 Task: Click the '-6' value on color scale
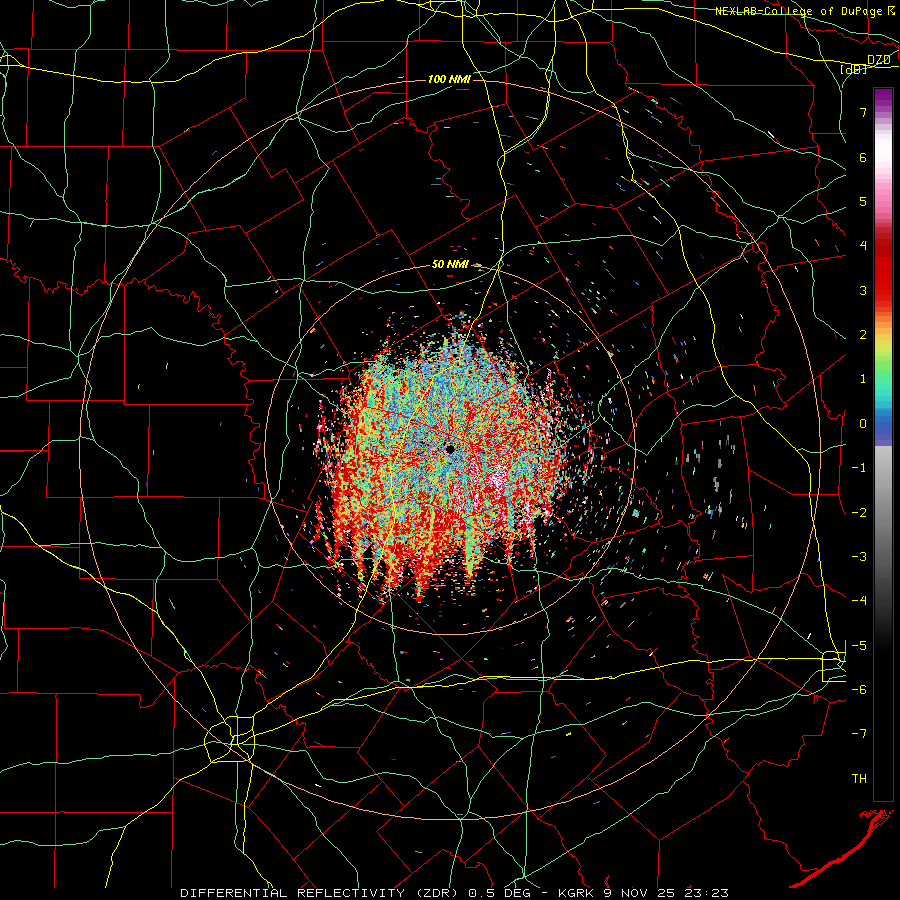click(x=859, y=690)
